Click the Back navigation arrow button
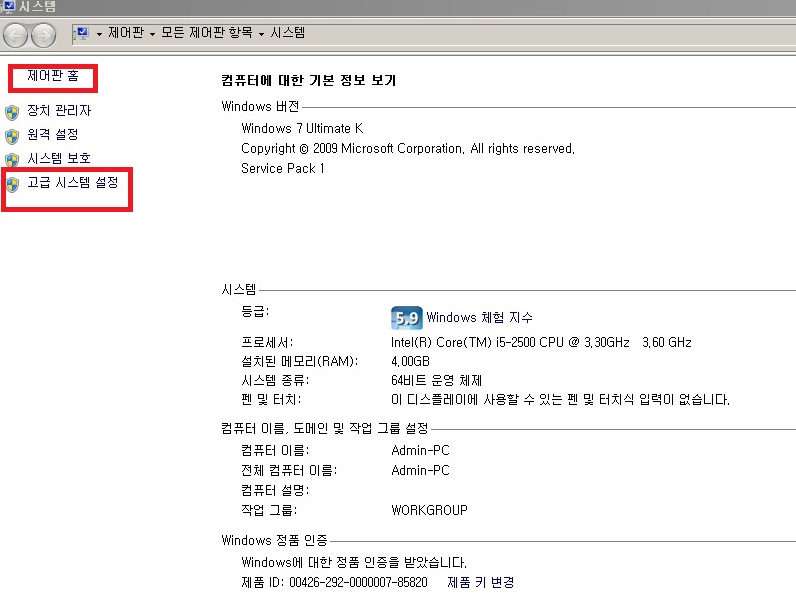Screen dimensions: 796x596 (x=15, y=36)
